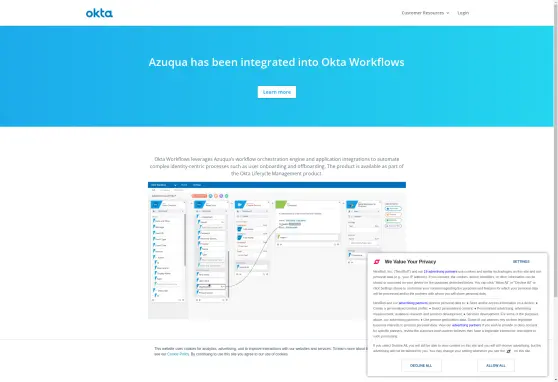Open the Cookie Policy link
The width and height of the screenshot is (558, 382).
[178, 354]
